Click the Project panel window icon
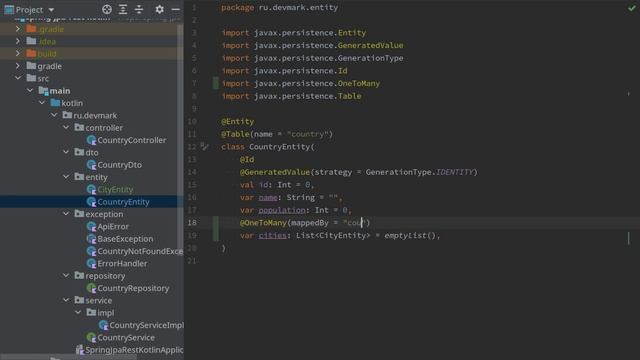This screenshot has height=360, width=640. click(9, 9)
